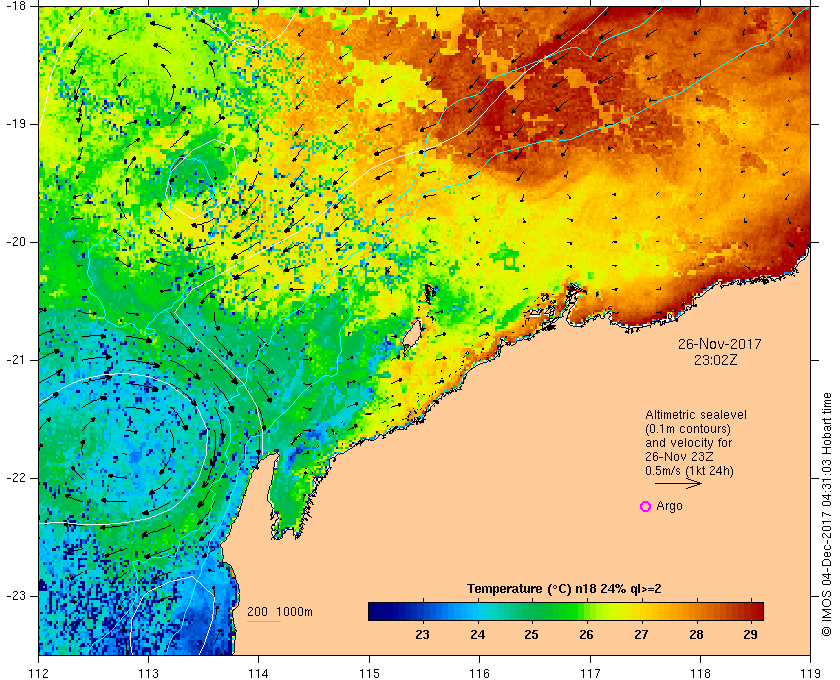The image size is (840, 680).
Task: Click the colorbar tick label '29'
Action: coord(751,635)
